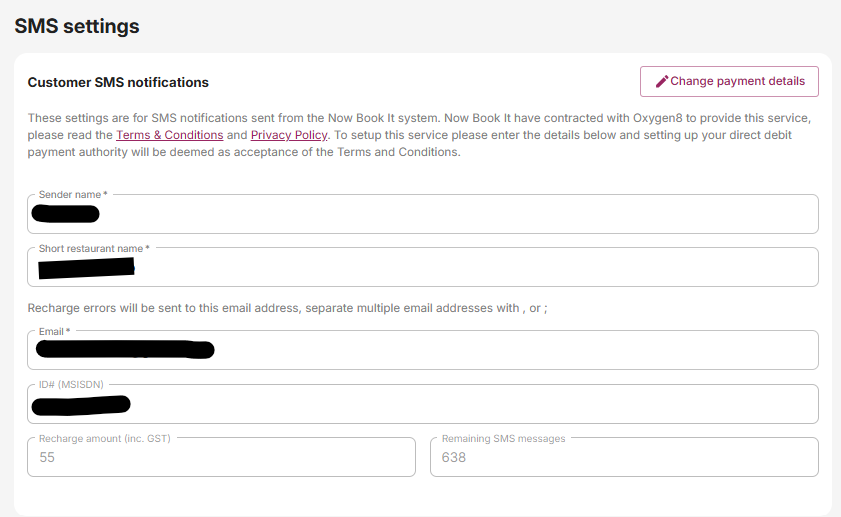Click the Email field label
Image resolution: width=841 pixels, height=517 pixels.
[x=54, y=331]
